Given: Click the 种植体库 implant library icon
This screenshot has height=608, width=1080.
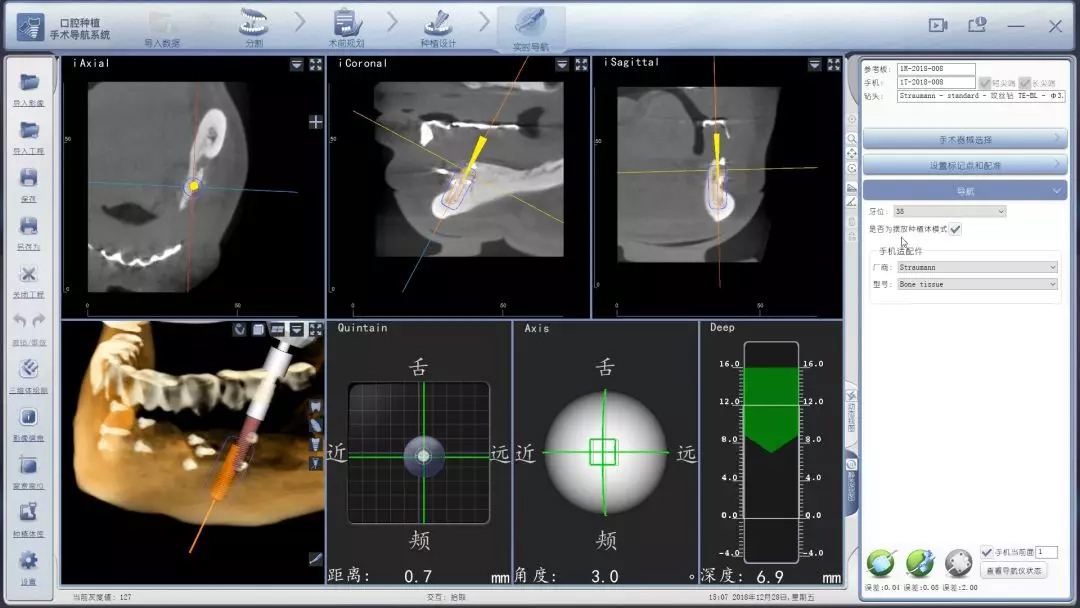Looking at the screenshot, I should tap(29, 514).
